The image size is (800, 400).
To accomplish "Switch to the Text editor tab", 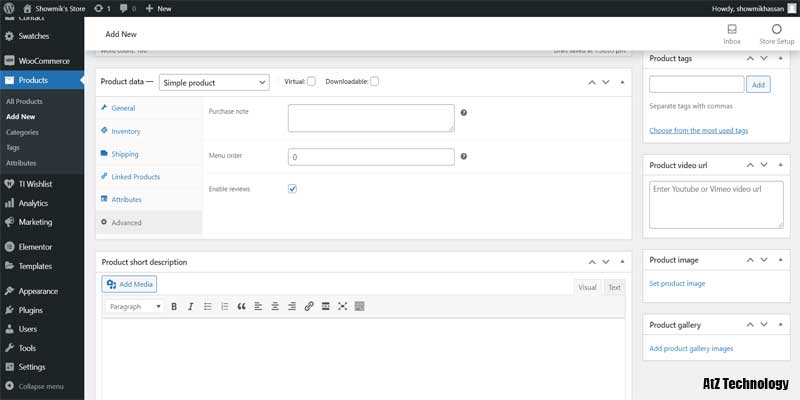I will pyautogui.click(x=614, y=287).
